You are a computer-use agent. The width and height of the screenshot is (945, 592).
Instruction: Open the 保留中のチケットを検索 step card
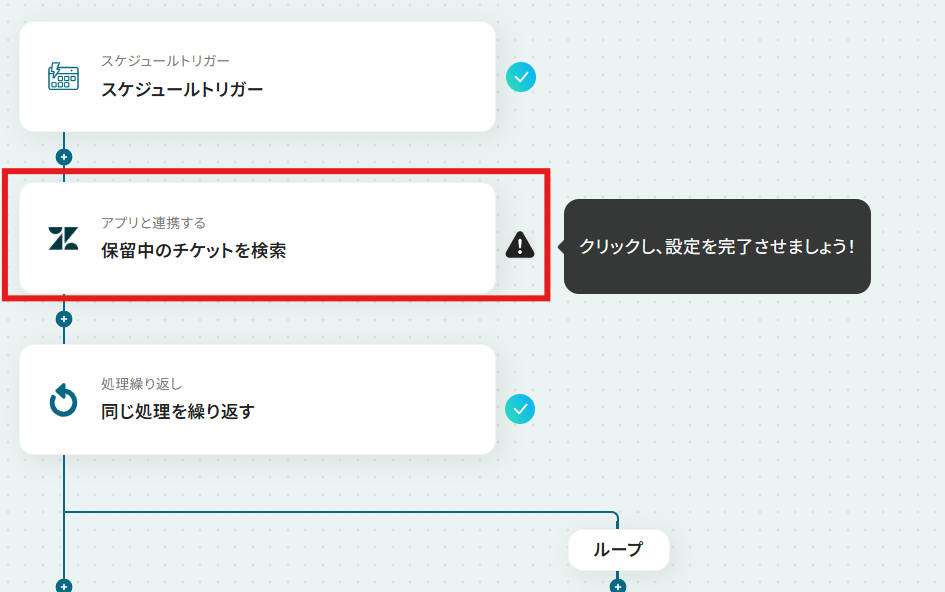click(257, 238)
